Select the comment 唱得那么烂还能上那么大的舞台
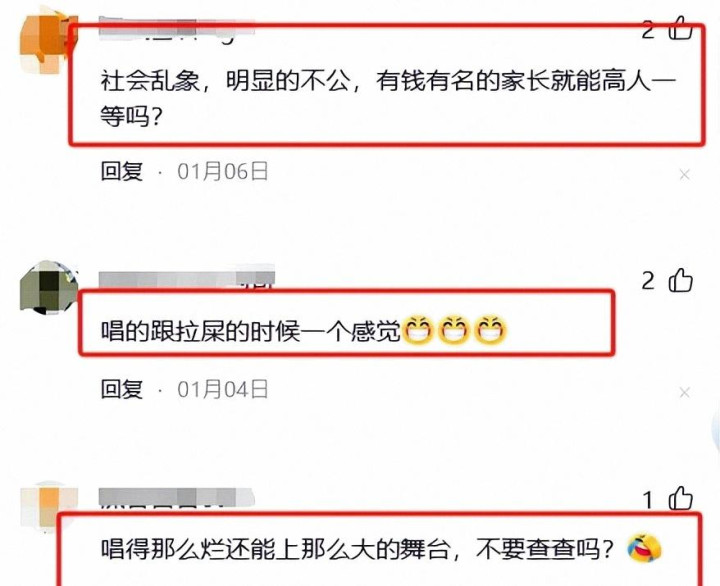The height and width of the screenshot is (586, 720). tap(275, 548)
